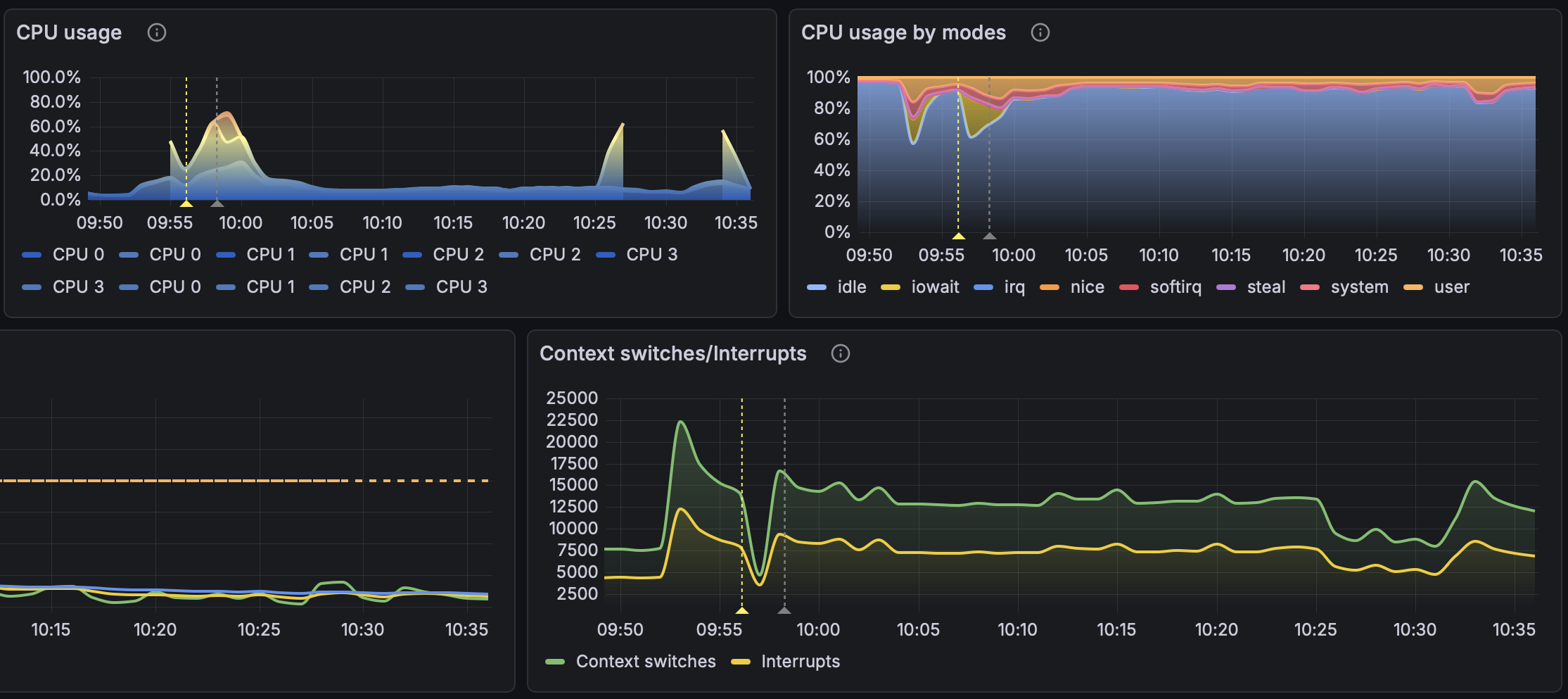Open the Context switches/Interrupts panel title menu
Image resolution: width=1568 pixels, height=699 pixels.
coord(673,354)
